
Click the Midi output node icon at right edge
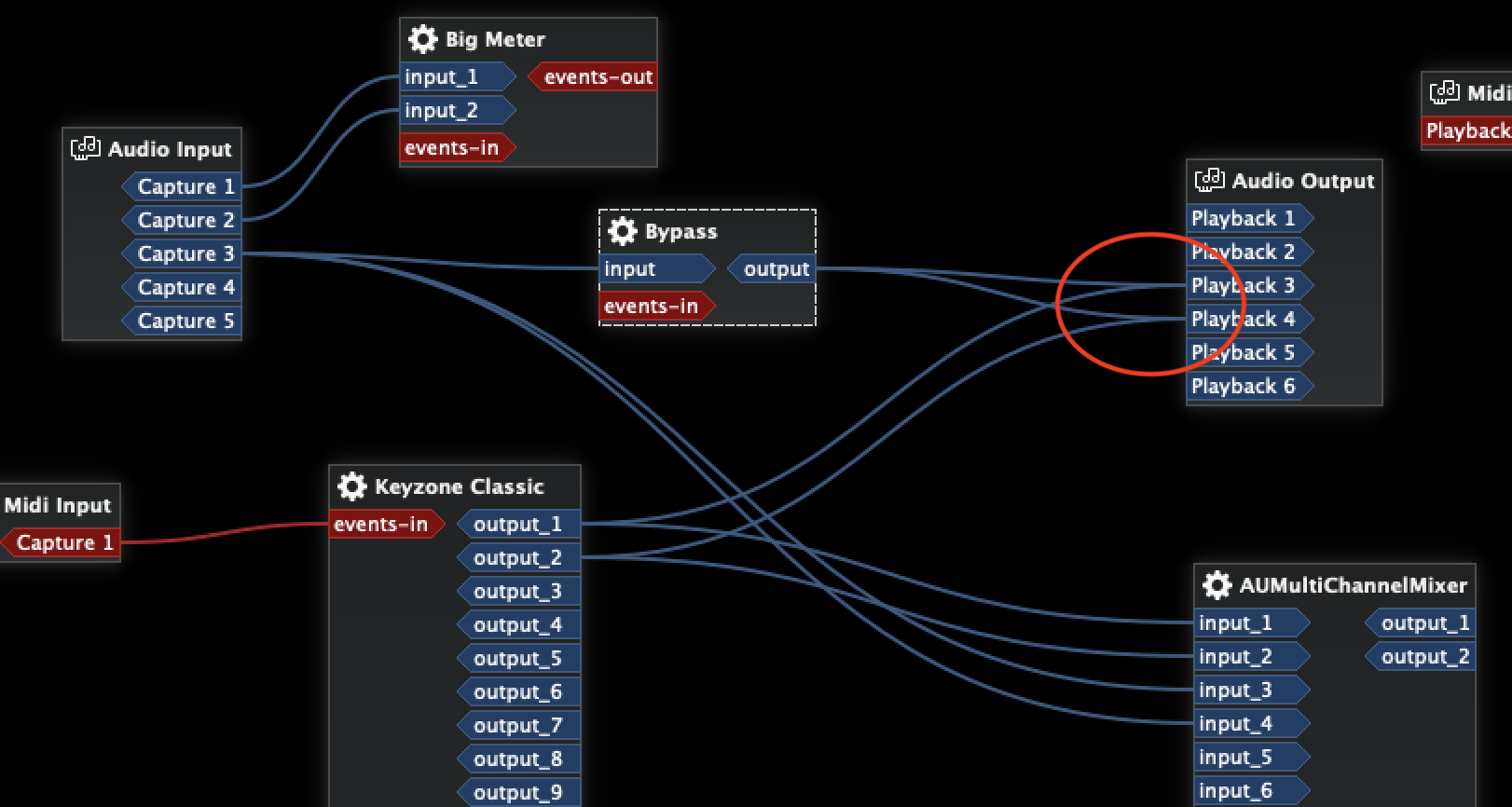tap(1445, 93)
